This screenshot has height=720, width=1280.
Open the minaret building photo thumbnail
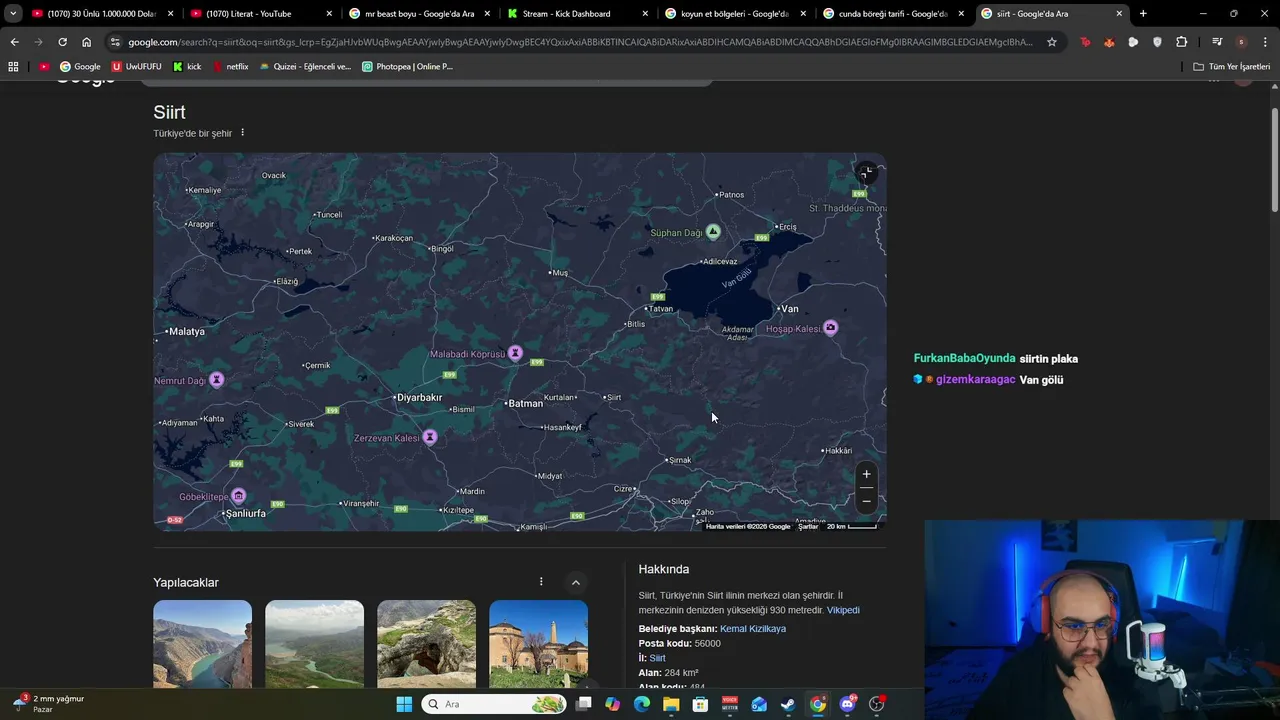coord(538,644)
